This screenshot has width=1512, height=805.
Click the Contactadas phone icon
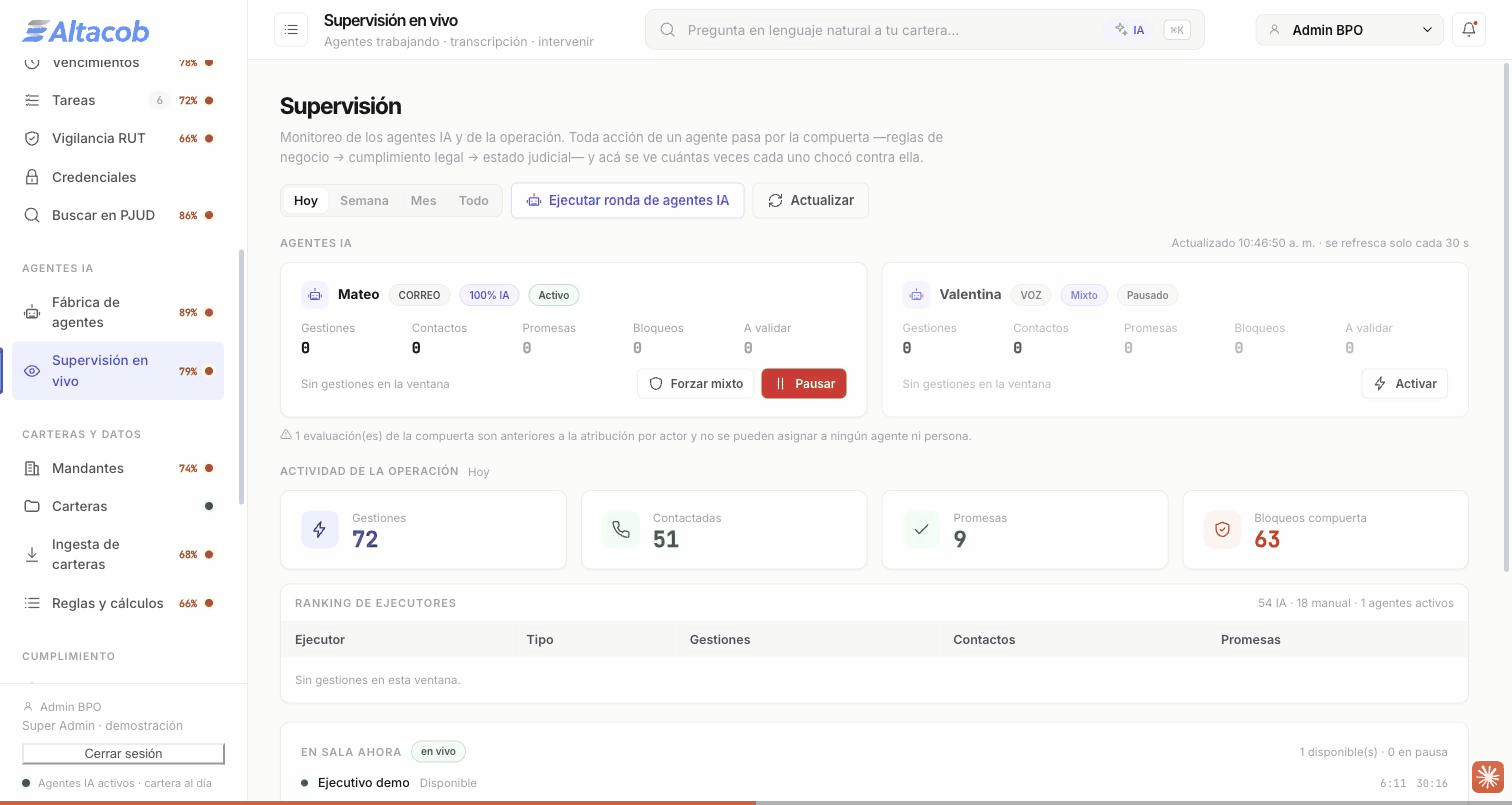(620, 529)
